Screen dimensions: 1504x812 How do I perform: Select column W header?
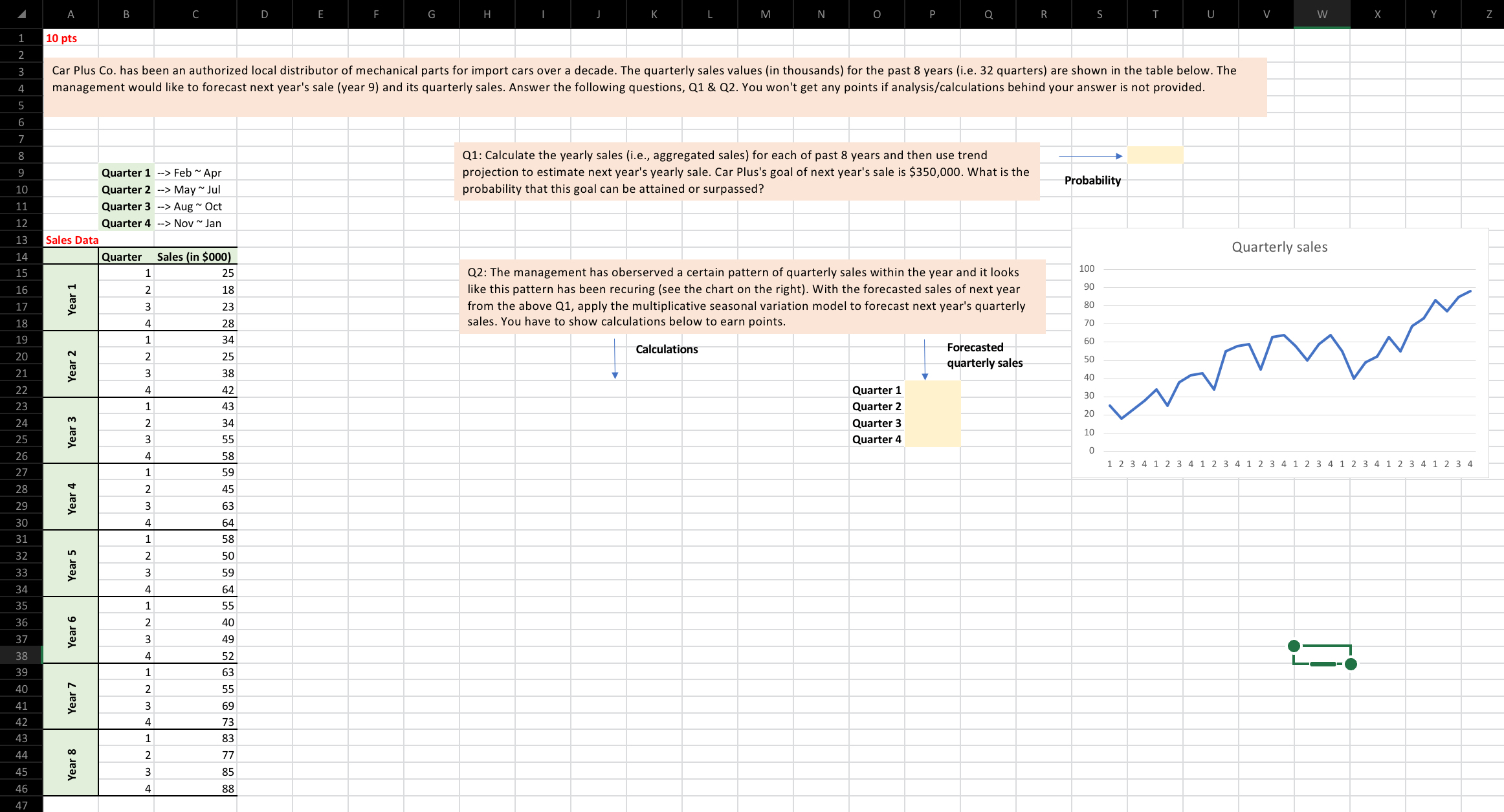(1322, 14)
